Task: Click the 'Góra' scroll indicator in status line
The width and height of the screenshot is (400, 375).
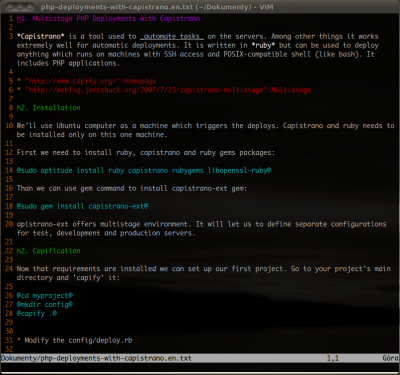Action: [x=390, y=358]
